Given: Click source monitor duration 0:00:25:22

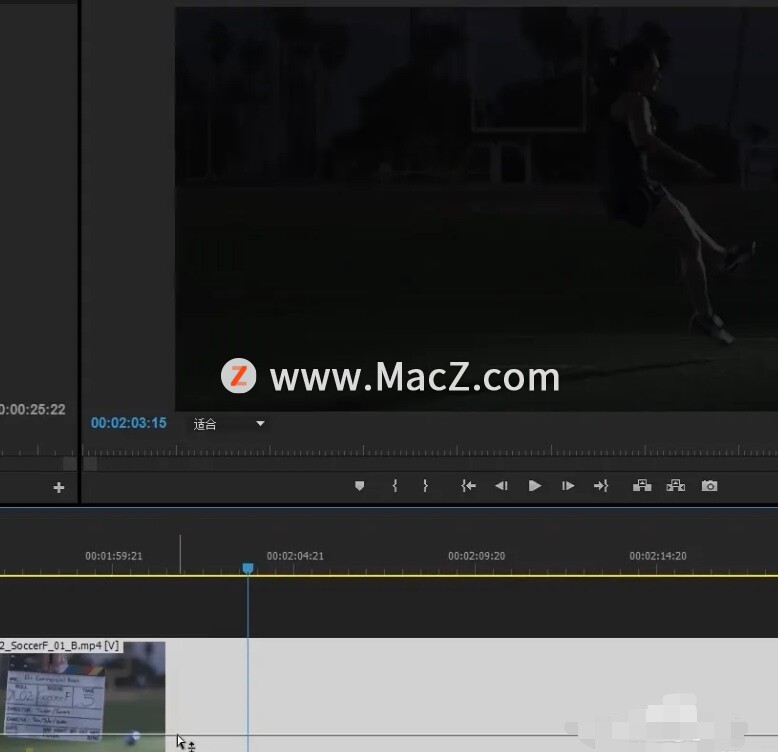Looking at the screenshot, I should (33, 410).
